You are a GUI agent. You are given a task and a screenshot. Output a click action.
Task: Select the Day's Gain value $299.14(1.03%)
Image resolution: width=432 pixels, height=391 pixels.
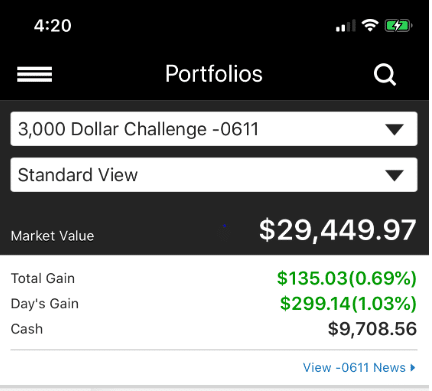pos(348,303)
